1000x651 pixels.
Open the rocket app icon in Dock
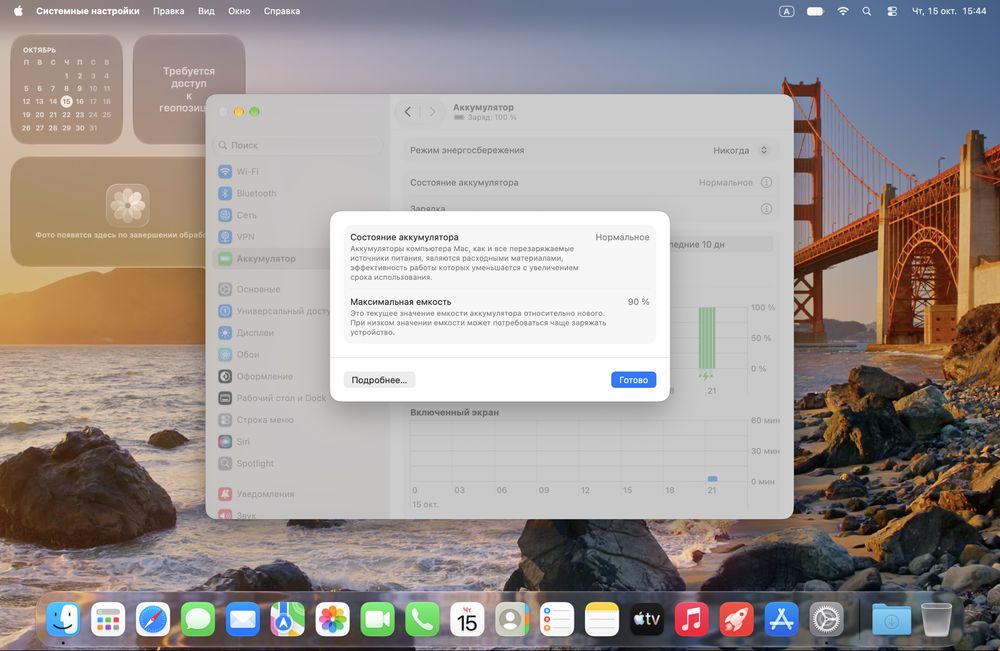[x=737, y=619]
